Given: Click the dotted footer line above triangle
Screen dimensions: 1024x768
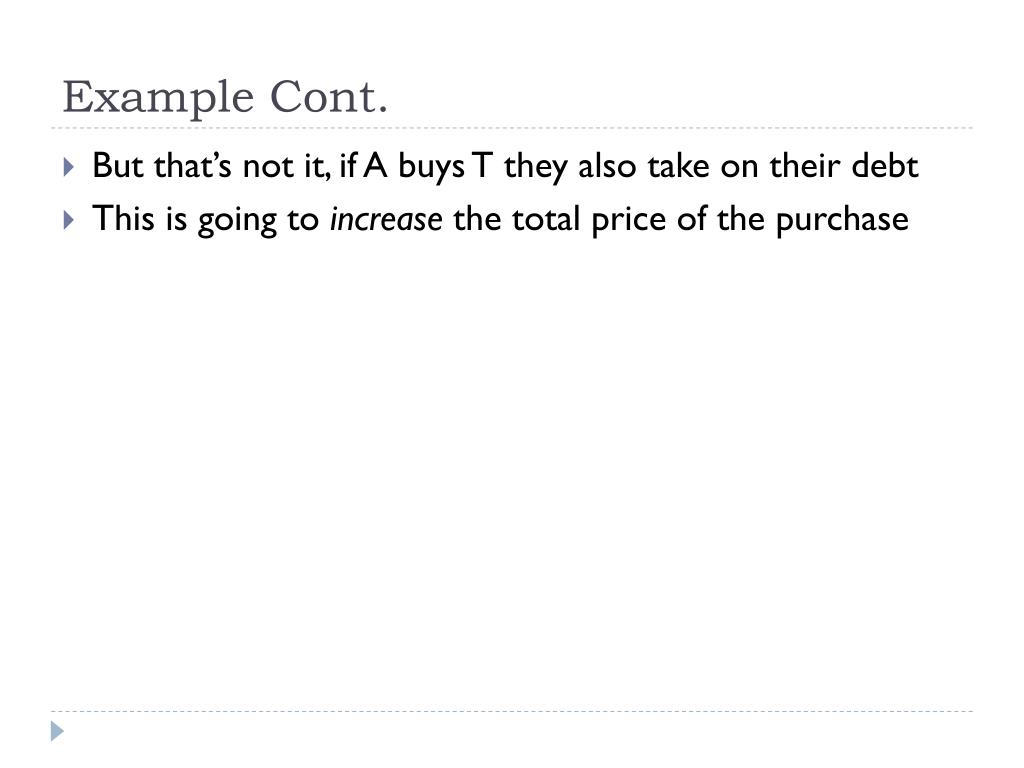Looking at the screenshot, I should coord(512,711).
